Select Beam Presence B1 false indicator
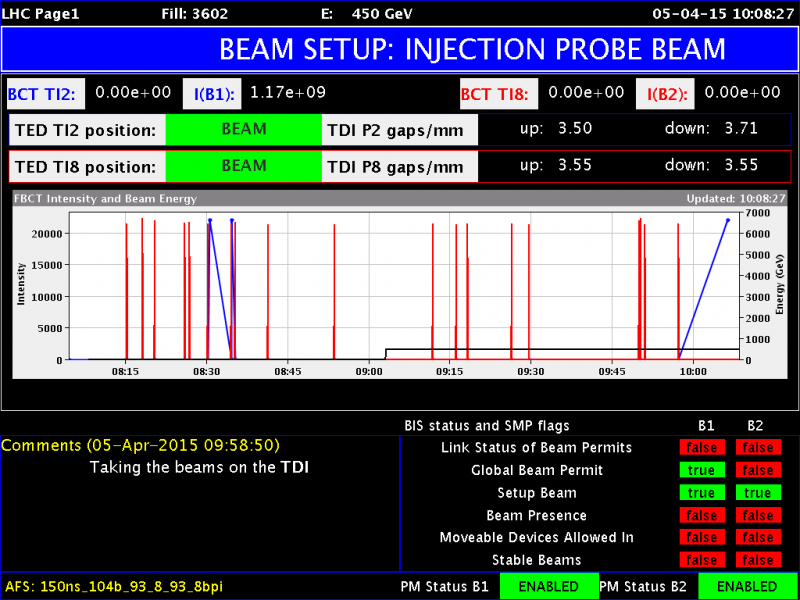This screenshot has height=600, width=800. pyautogui.click(x=701, y=515)
